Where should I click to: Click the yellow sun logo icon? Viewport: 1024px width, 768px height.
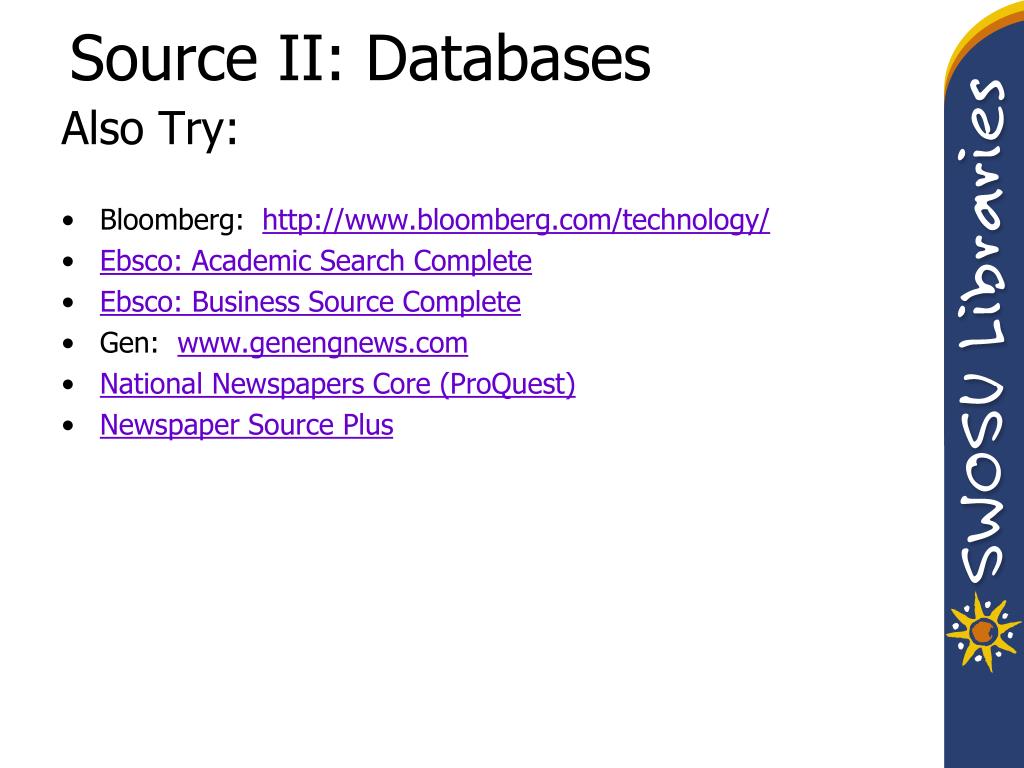click(983, 632)
